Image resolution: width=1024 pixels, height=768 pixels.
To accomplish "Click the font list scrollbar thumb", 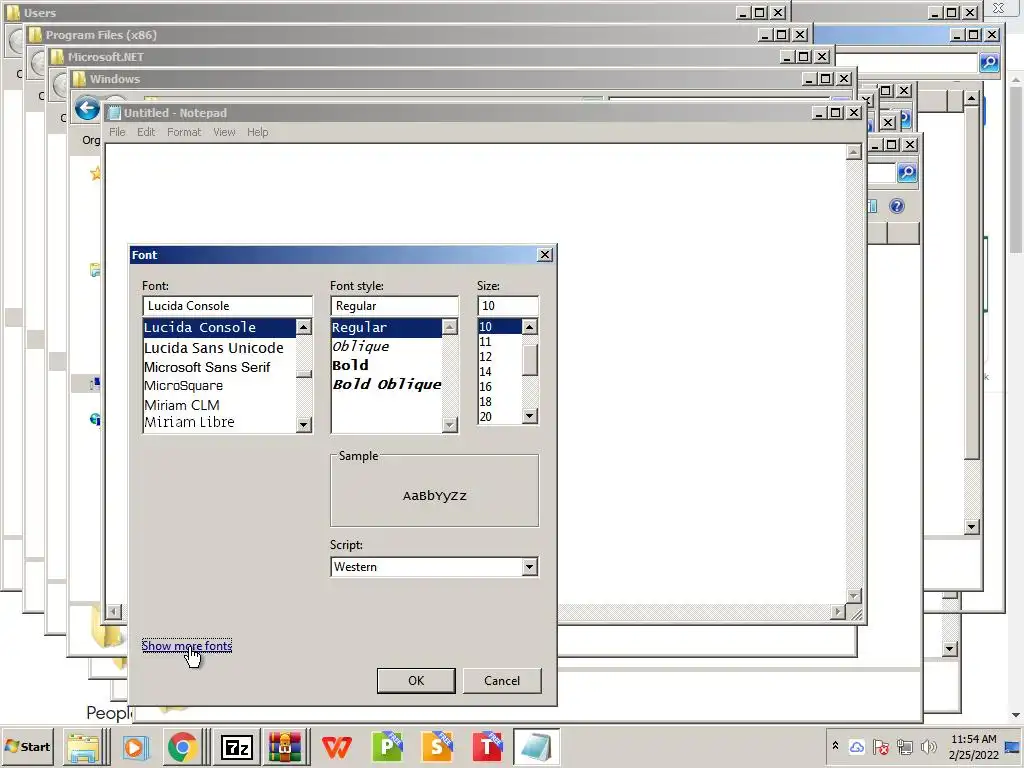I will (x=304, y=374).
